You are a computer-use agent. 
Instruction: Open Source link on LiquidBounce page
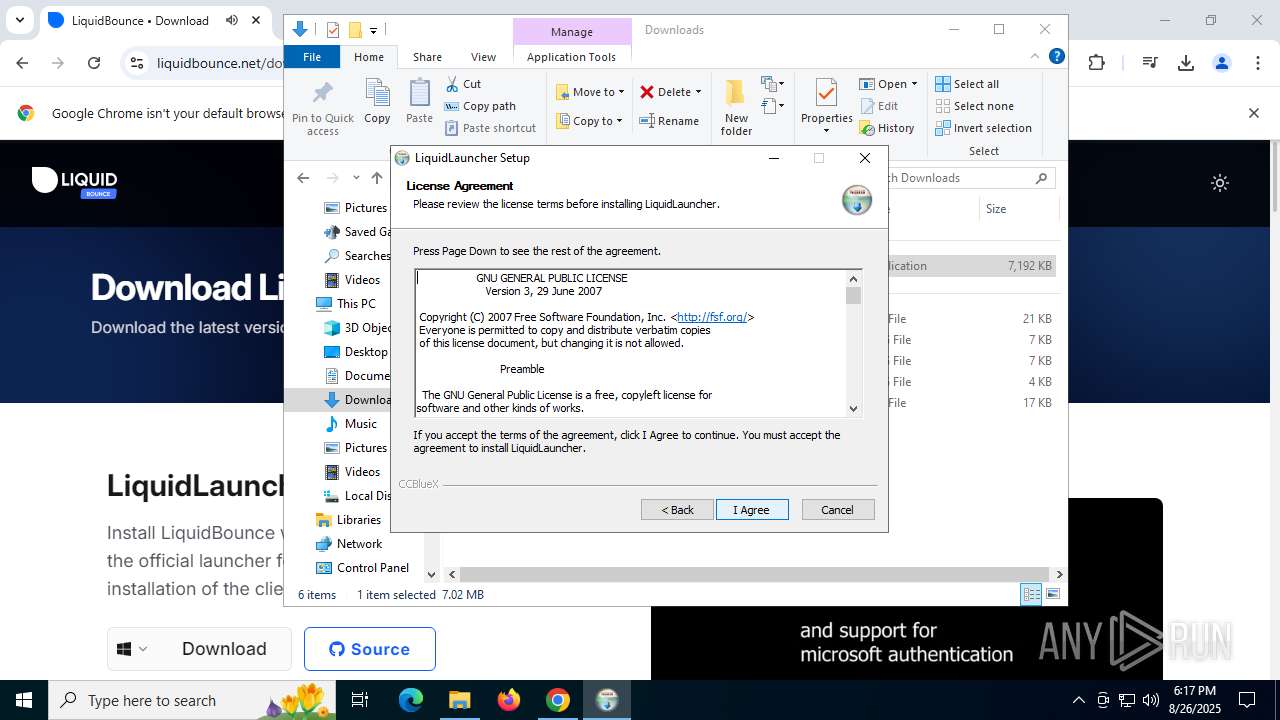[x=370, y=649]
